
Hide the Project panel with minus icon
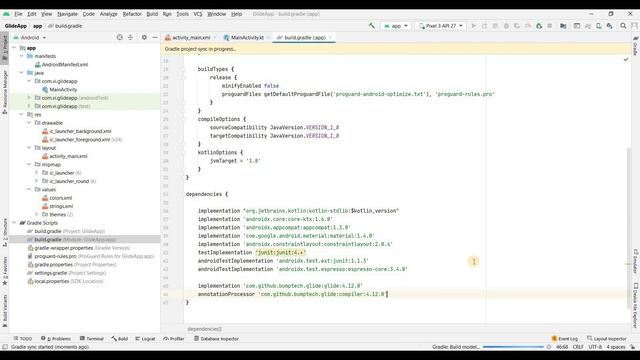point(155,37)
